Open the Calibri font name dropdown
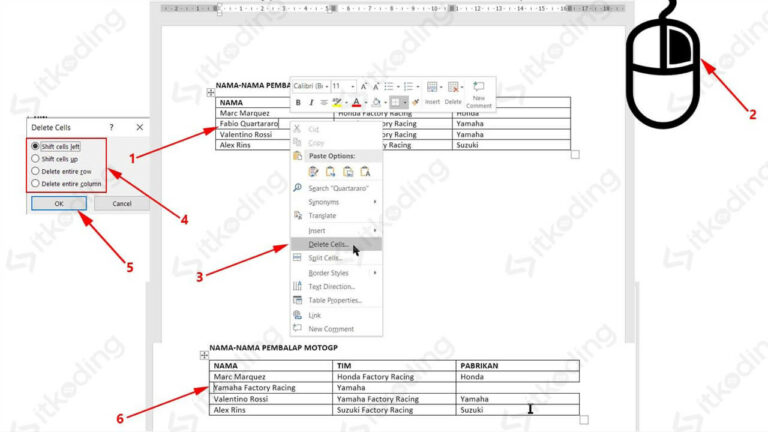Image resolution: width=768 pixels, height=432 pixels. 310,87
